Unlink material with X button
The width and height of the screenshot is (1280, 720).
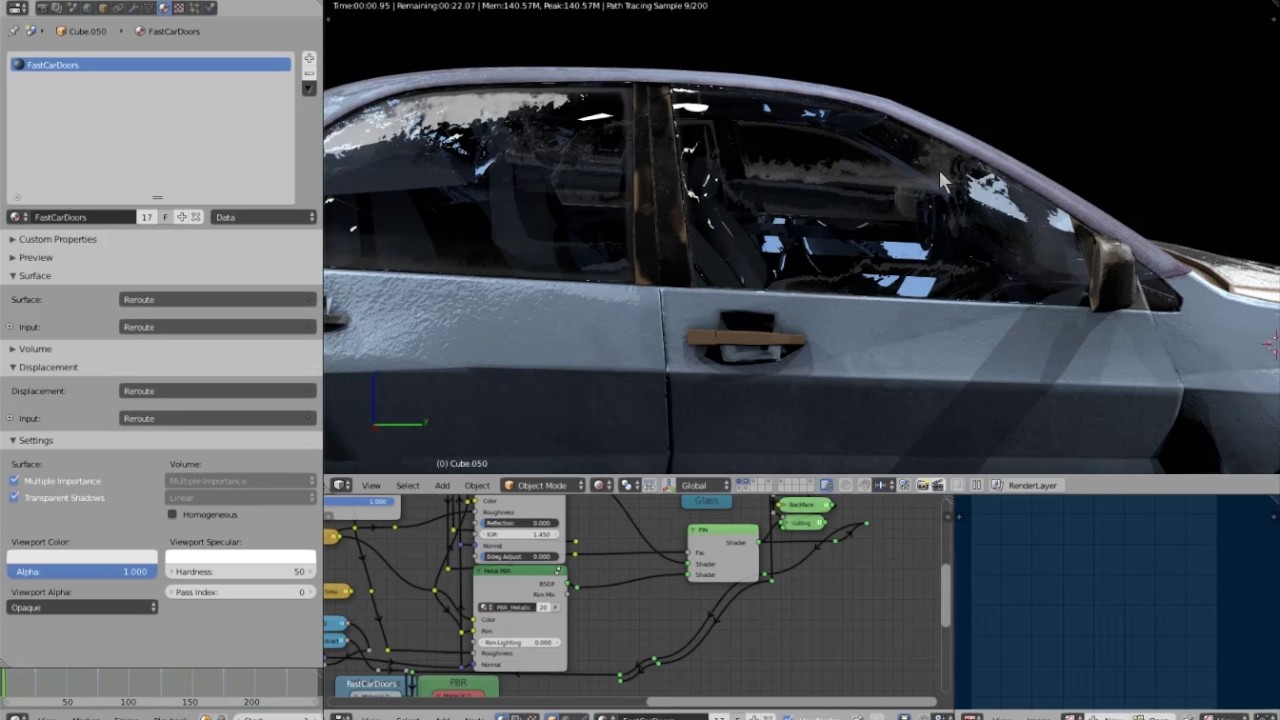click(x=196, y=217)
